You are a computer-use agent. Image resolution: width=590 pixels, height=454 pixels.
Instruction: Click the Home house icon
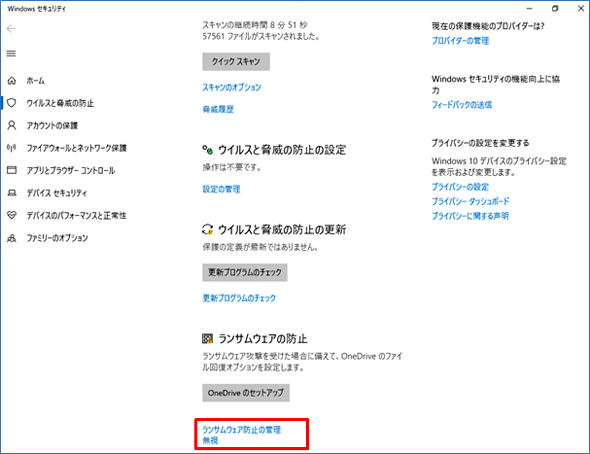12,80
